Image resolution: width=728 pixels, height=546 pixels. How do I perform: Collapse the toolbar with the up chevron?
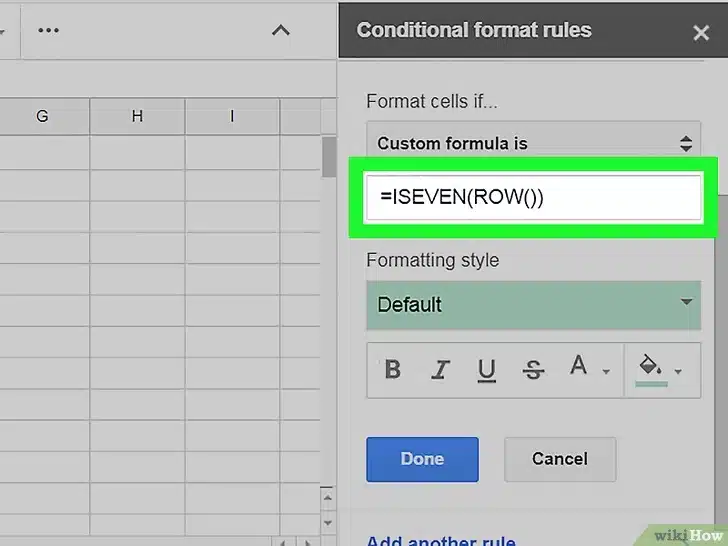(281, 30)
